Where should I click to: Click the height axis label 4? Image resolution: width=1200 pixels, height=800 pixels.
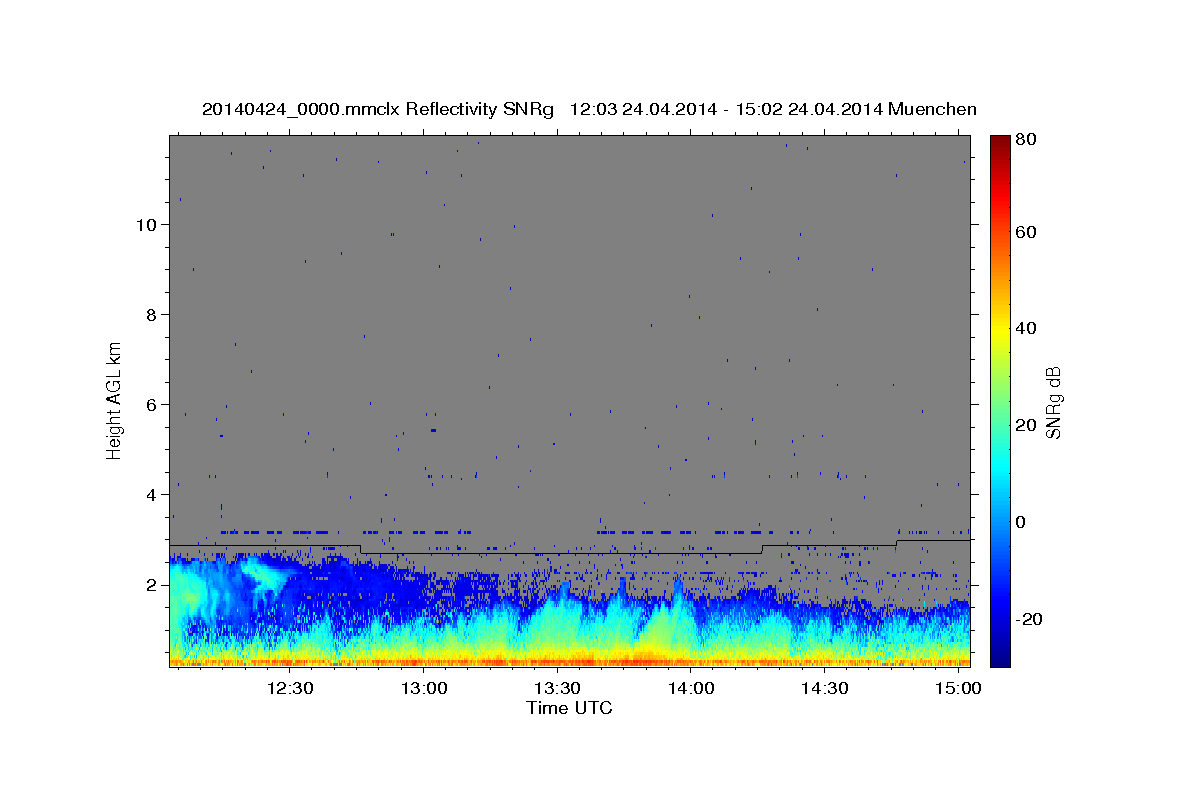click(151, 494)
